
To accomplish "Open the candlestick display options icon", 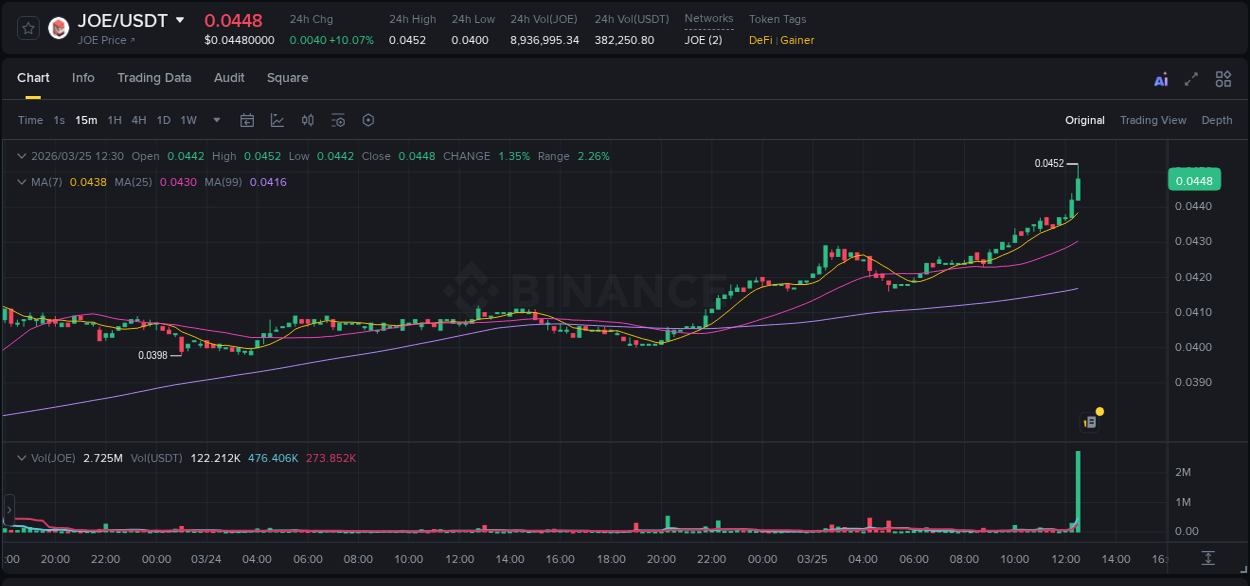I will 307,120.
